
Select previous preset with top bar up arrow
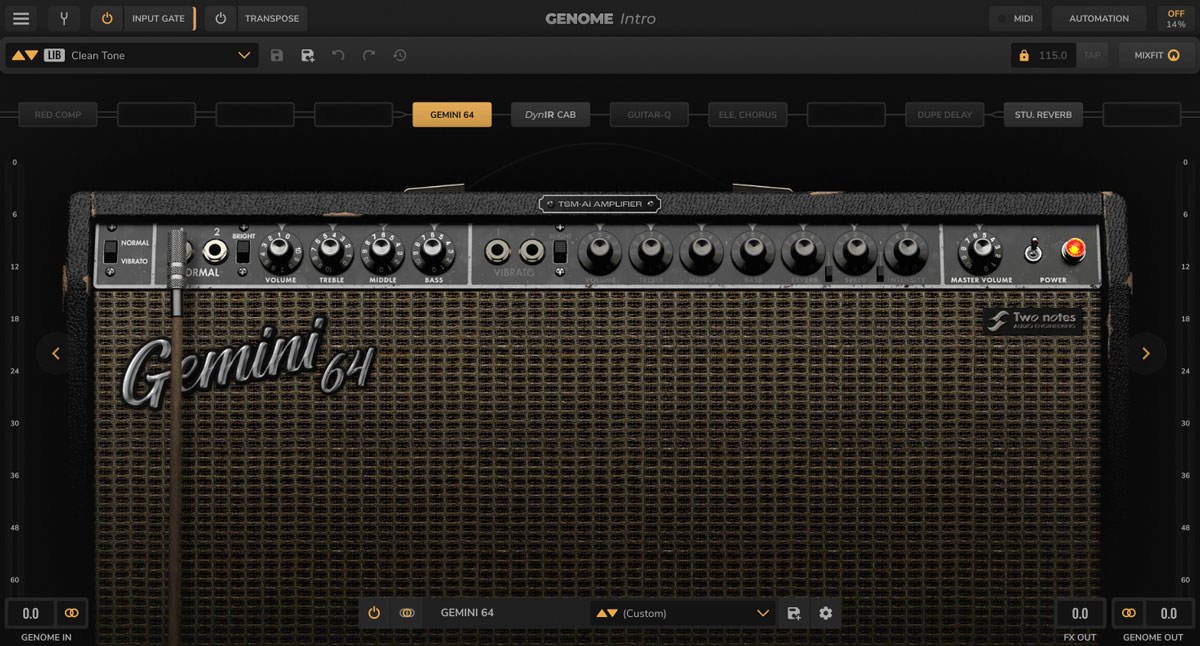pyautogui.click(x=19, y=55)
